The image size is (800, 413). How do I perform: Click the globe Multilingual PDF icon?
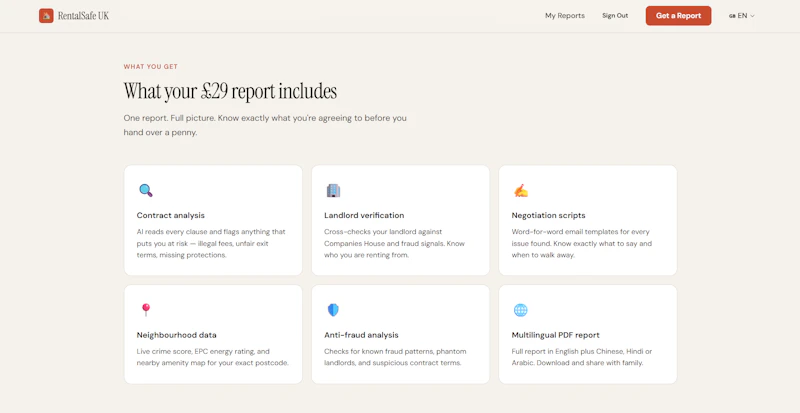coord(520,310)
